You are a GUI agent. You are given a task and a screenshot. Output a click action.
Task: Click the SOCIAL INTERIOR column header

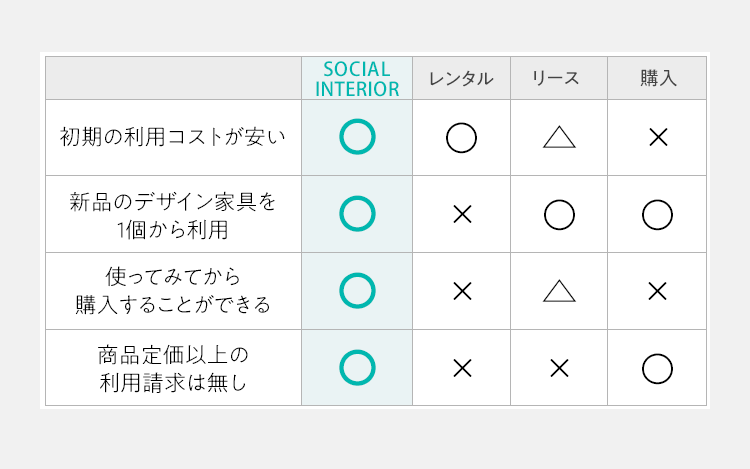point(357,79)
